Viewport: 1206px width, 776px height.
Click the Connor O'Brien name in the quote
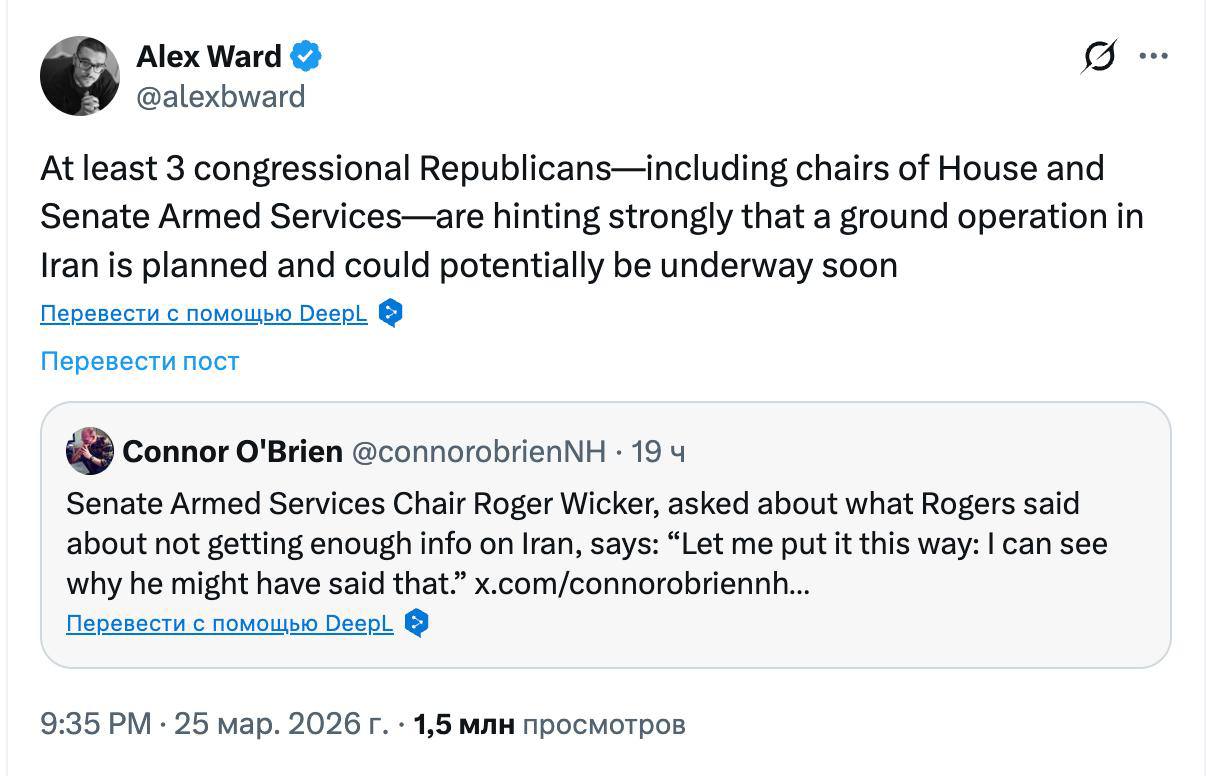[x=233, y=452]
